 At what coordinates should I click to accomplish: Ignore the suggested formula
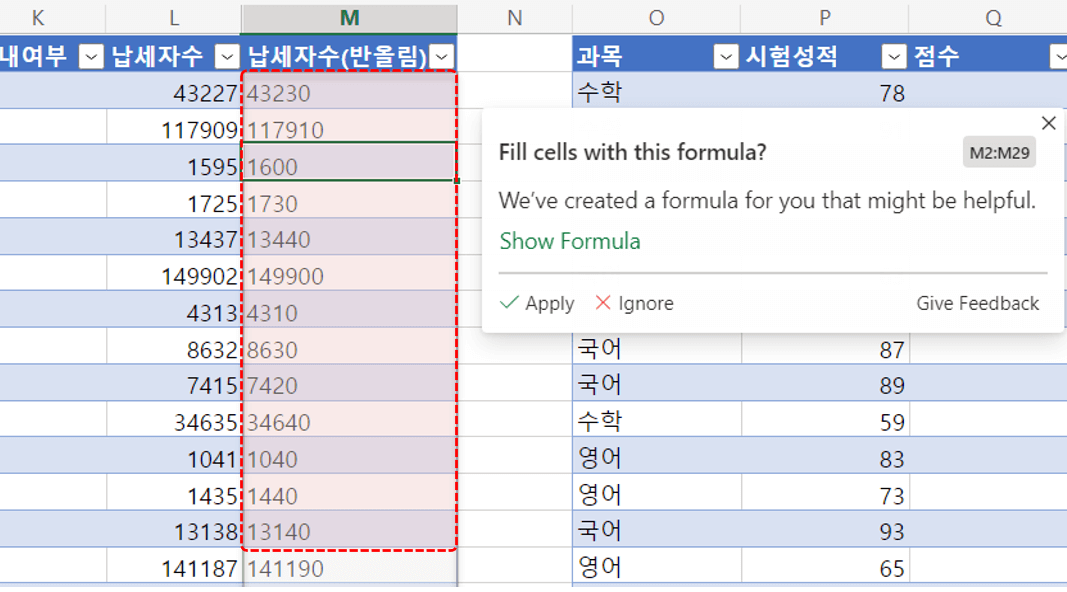pyautogui.click(x=634, y=303)
